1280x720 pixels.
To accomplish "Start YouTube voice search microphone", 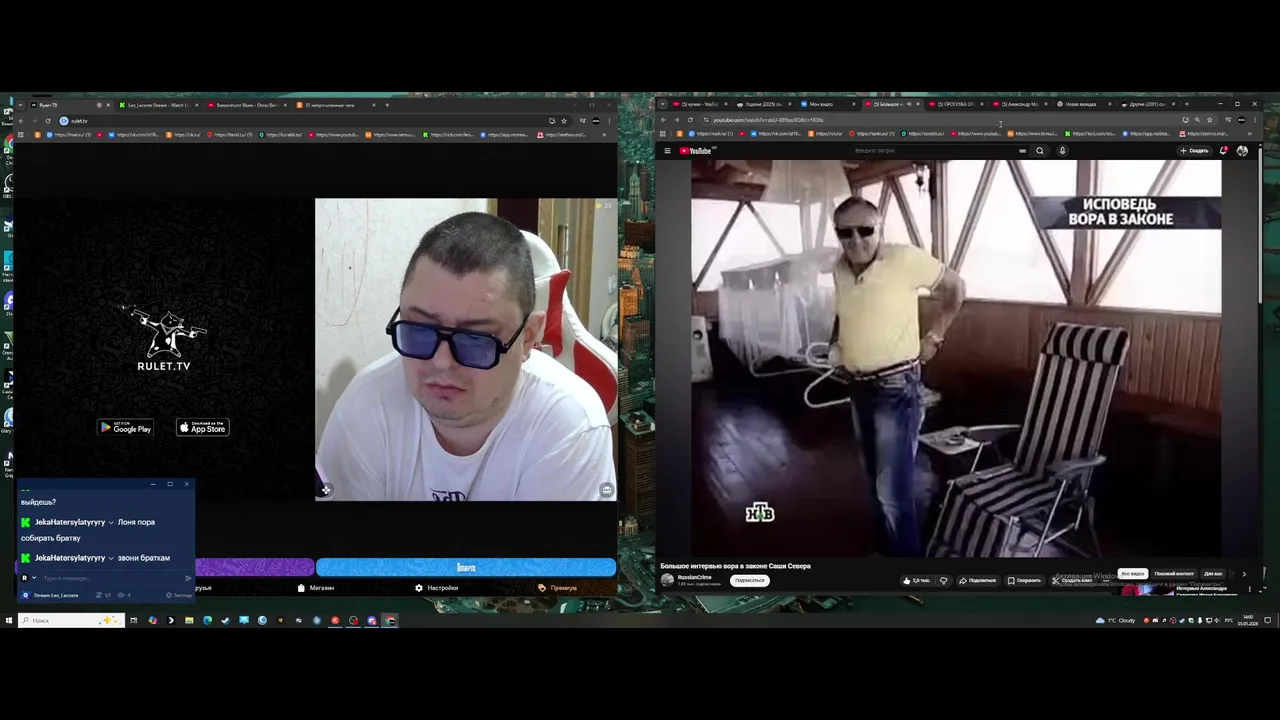I will pos(1062,151).
